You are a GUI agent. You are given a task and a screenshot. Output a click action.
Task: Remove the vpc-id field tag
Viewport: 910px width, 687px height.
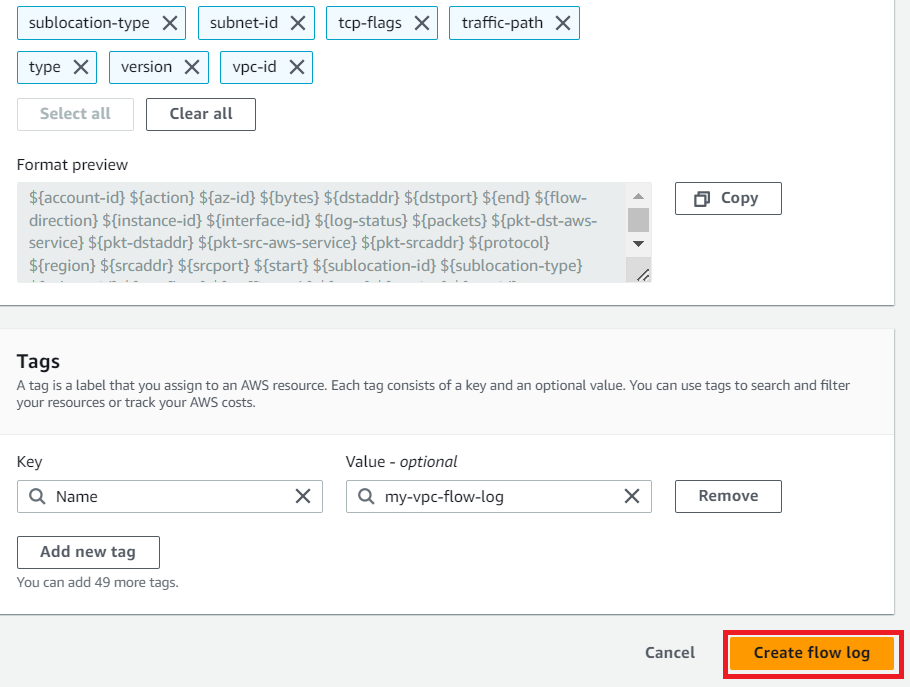295,67
